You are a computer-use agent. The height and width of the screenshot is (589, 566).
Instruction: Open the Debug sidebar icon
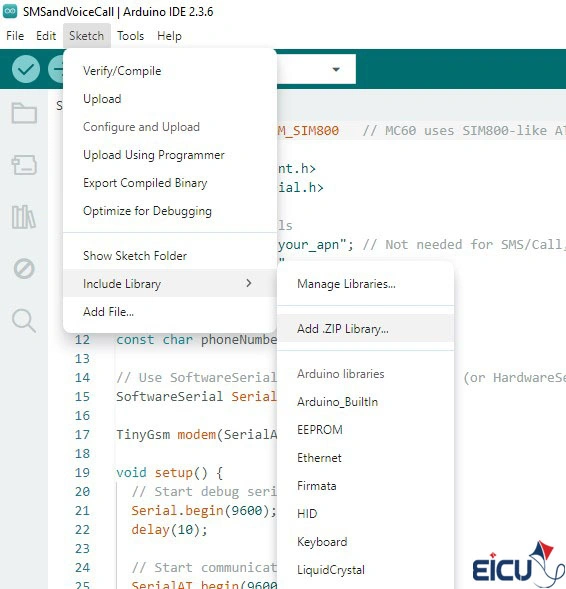pos(24,269)
